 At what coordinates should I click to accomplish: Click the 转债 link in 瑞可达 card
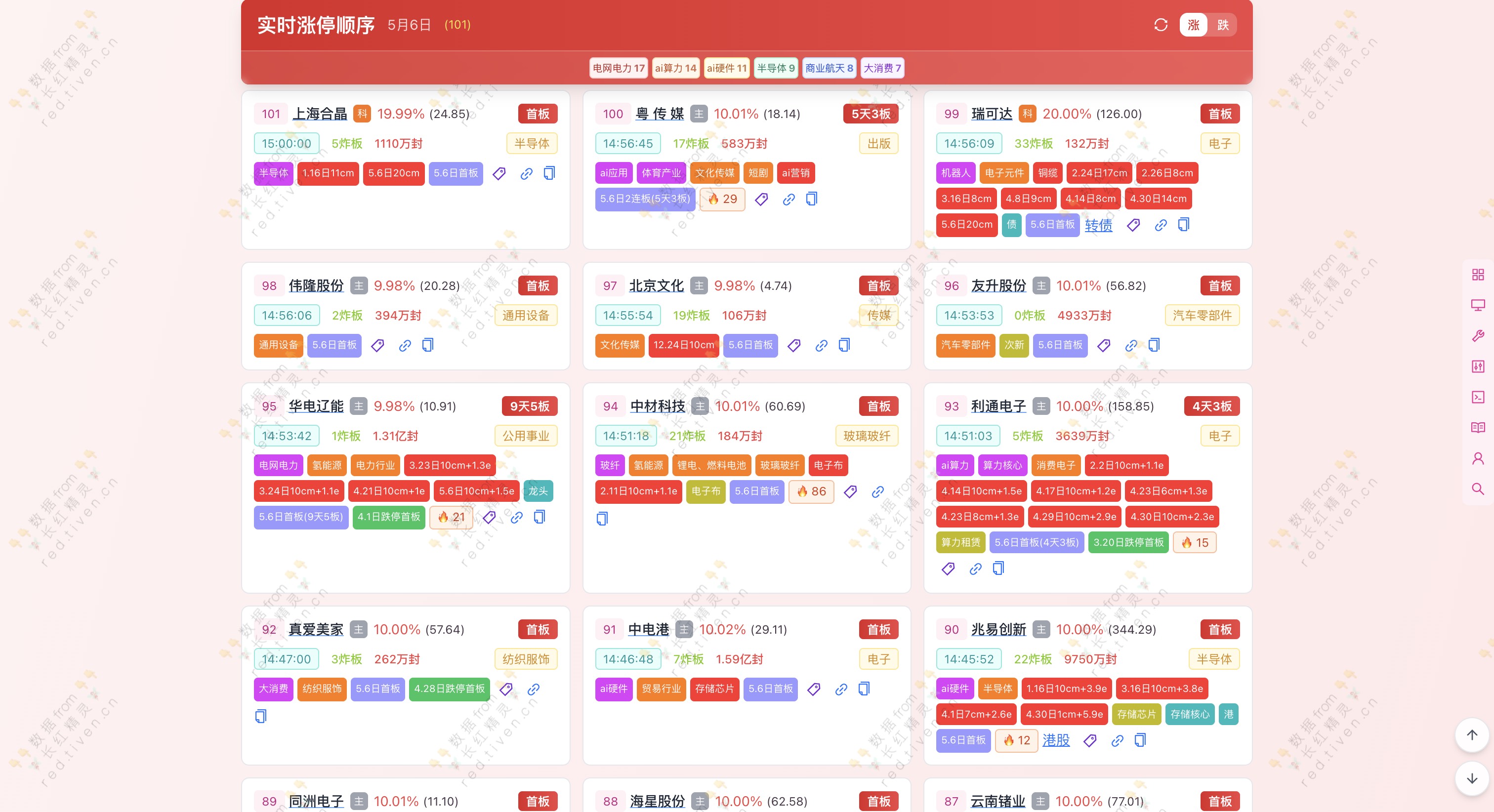tap(1098, 225)
